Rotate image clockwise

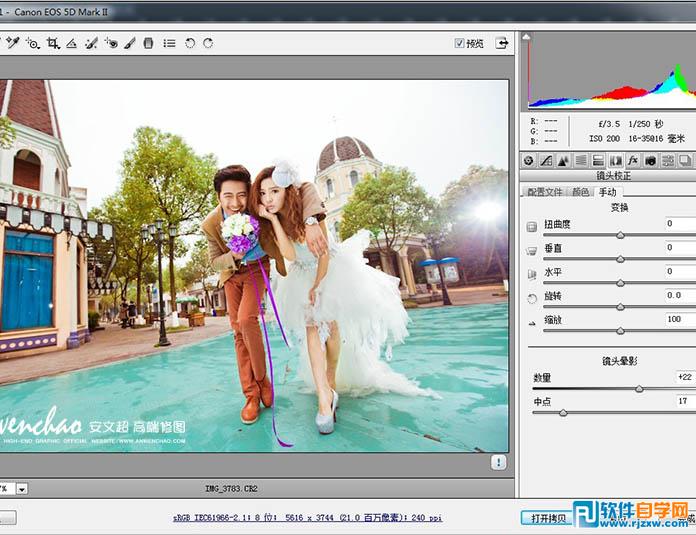pos(208,43)
